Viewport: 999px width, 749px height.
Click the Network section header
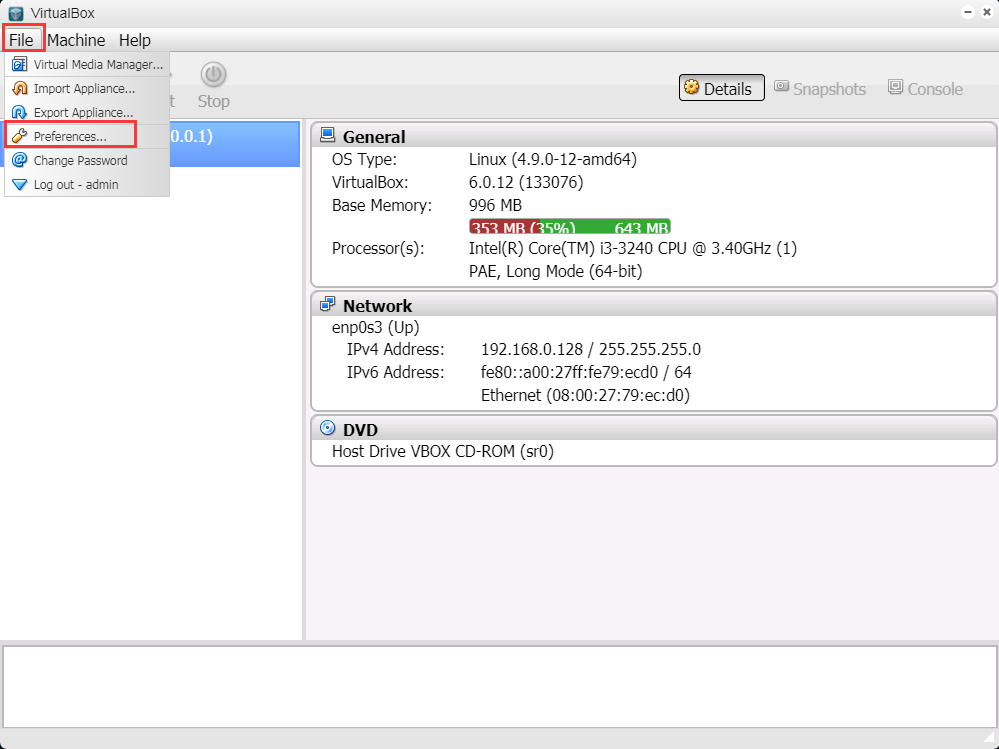point(653,306)
